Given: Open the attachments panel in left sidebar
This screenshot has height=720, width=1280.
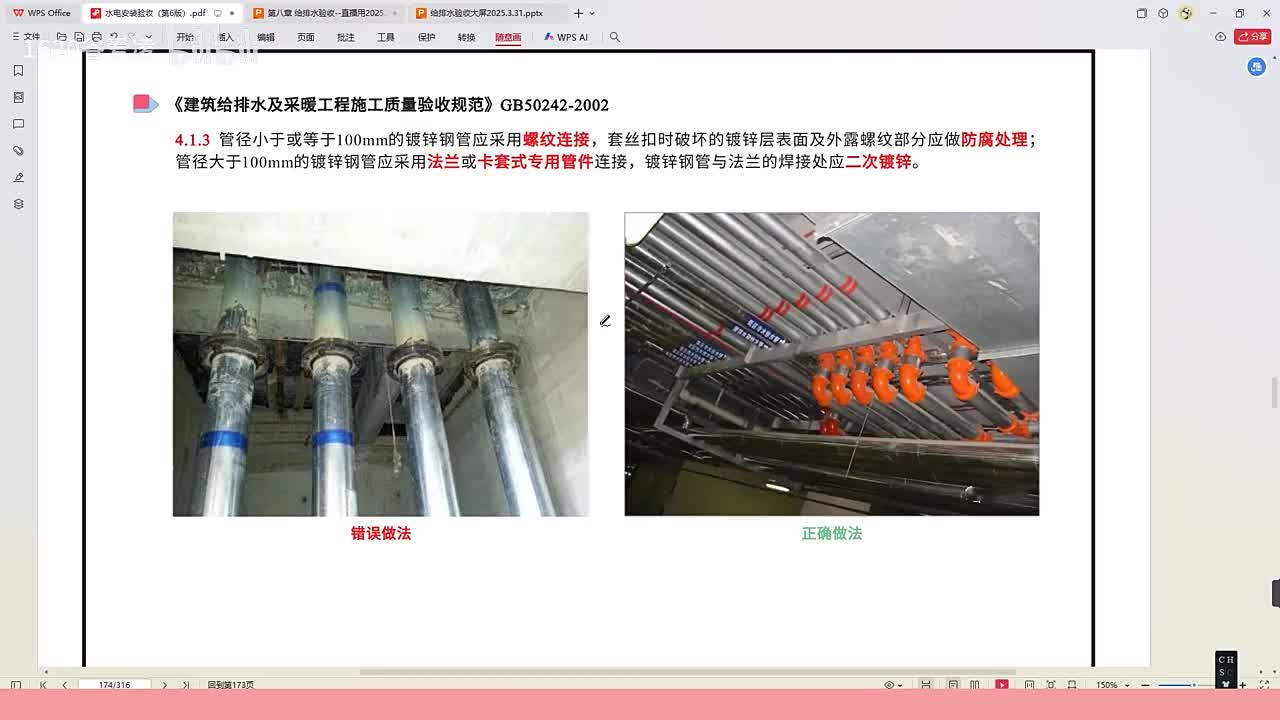Looking at the screenshot, I should click(18, 151).
